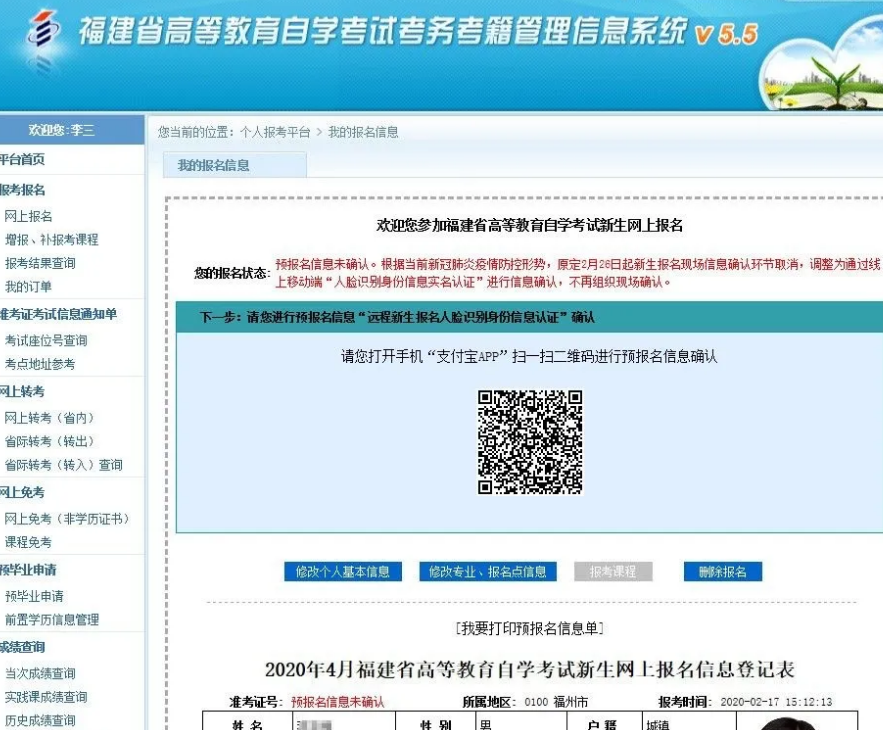Open 实践课成绩查询

tap(46, 697)
